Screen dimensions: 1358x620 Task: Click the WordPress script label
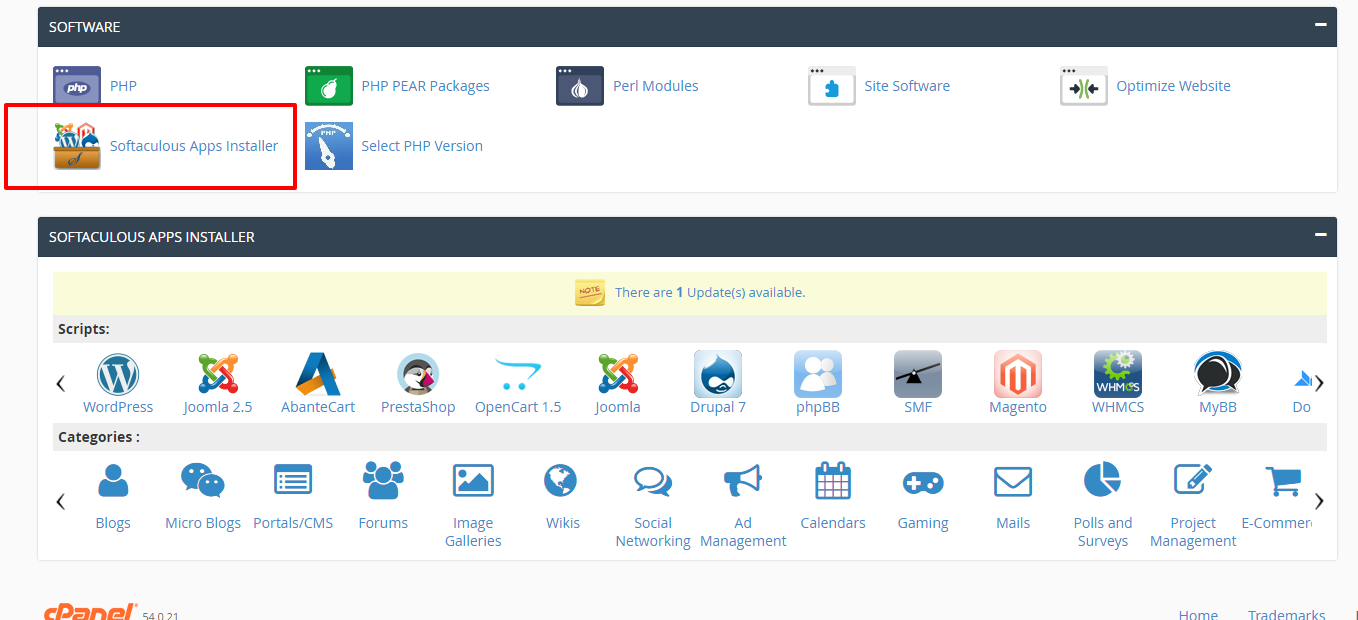point(118,407)
